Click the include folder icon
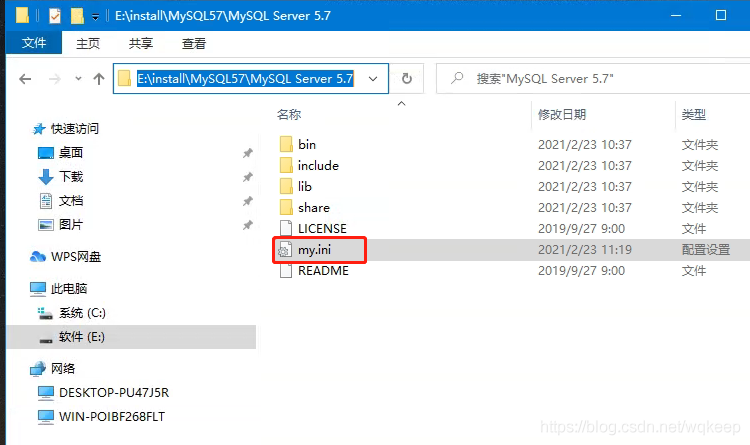Image resolution: width=750 pixels, height=445 pixels. [286, 165]
